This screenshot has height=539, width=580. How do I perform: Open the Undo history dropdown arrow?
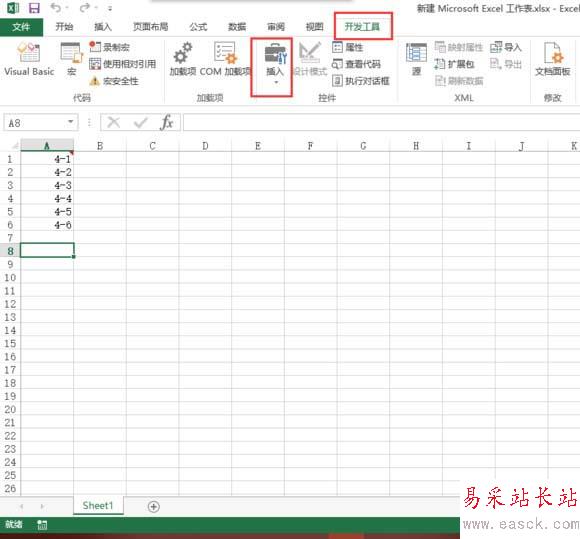click(x=67, y=8)
